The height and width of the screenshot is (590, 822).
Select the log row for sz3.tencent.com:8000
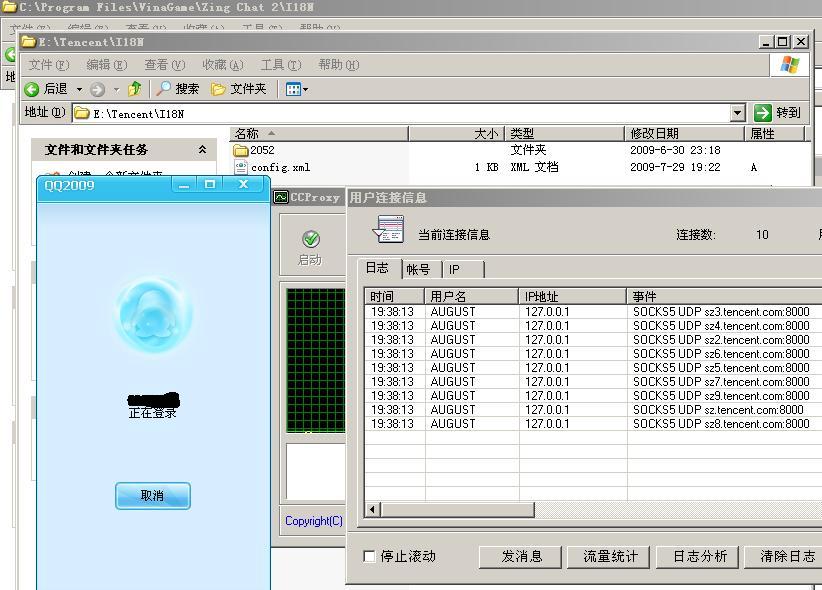pyautogui.click(x=593, y=312)
